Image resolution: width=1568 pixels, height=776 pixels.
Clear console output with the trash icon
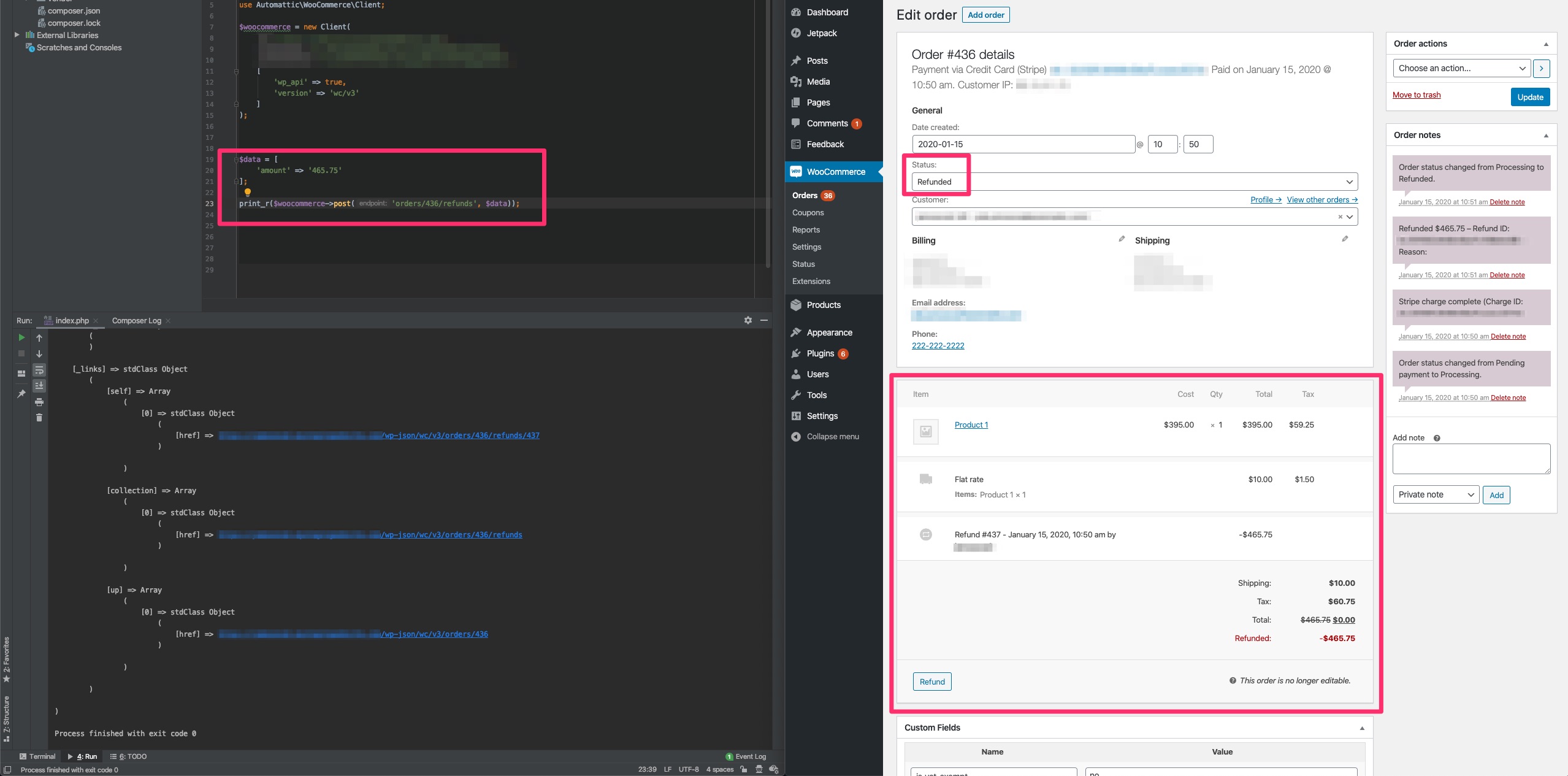39,418
